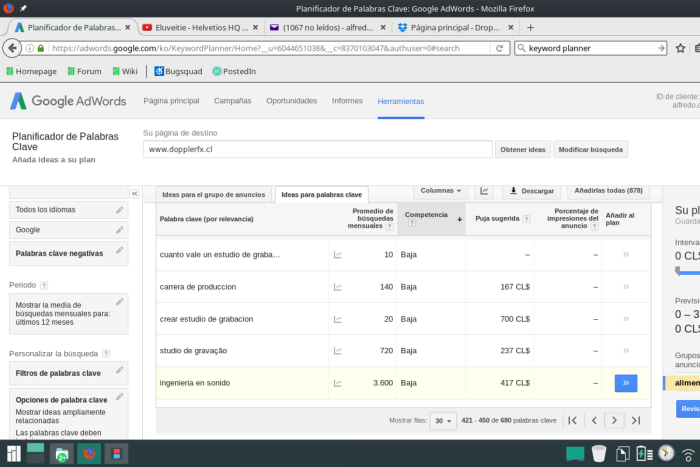Open the file manager in the taskbar

pos(62,454)
